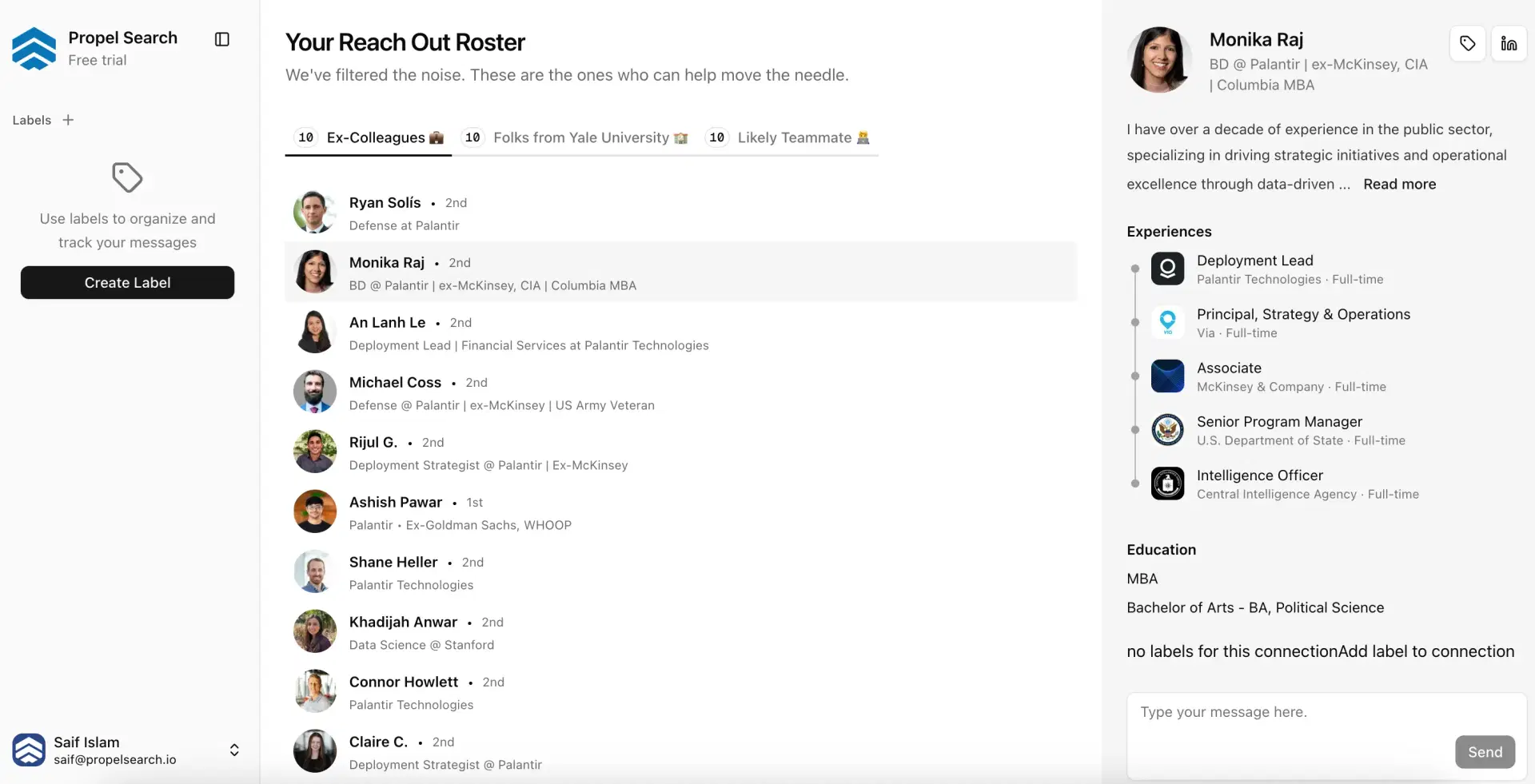
Task: Expand the bio with Read more
Action: 1399,184
